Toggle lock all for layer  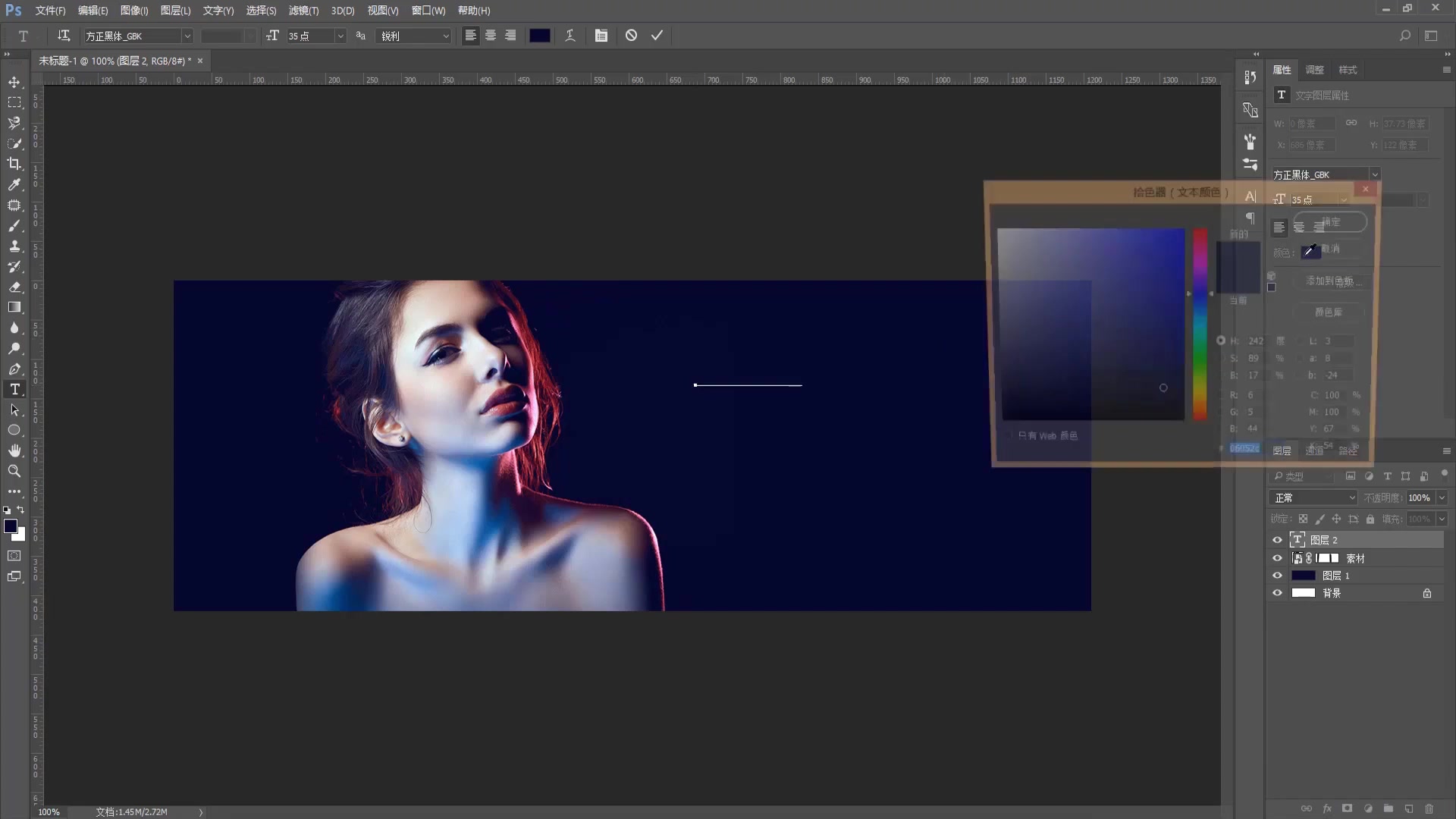click(1370, 519)
